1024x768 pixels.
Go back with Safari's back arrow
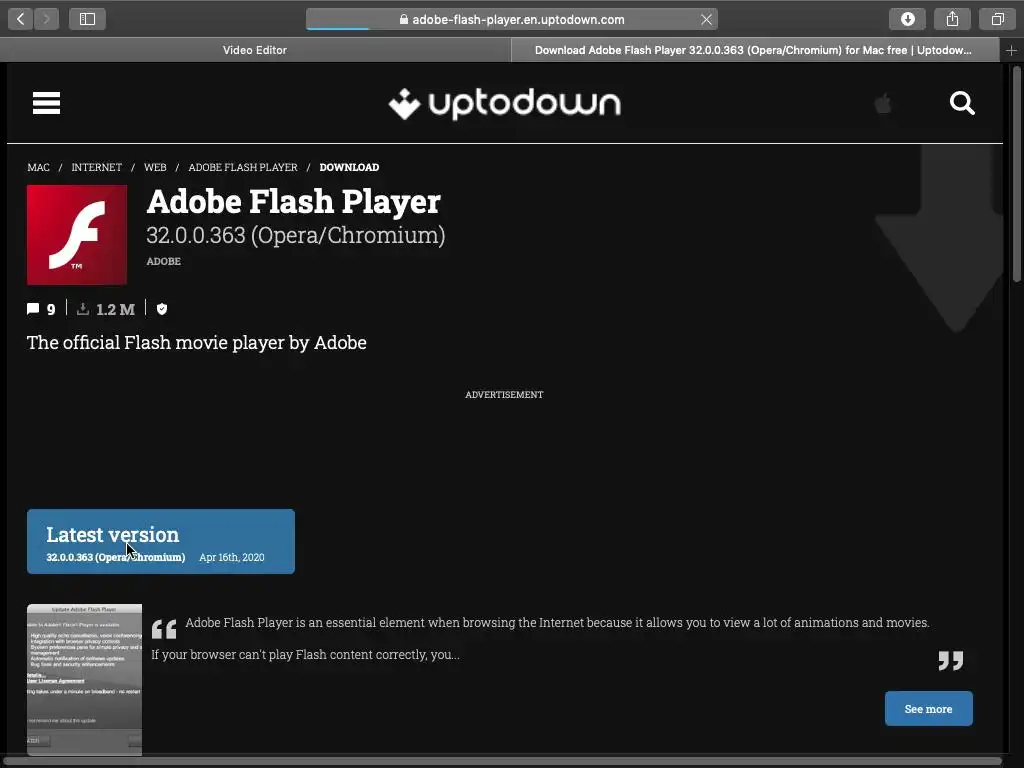point(21,19)
